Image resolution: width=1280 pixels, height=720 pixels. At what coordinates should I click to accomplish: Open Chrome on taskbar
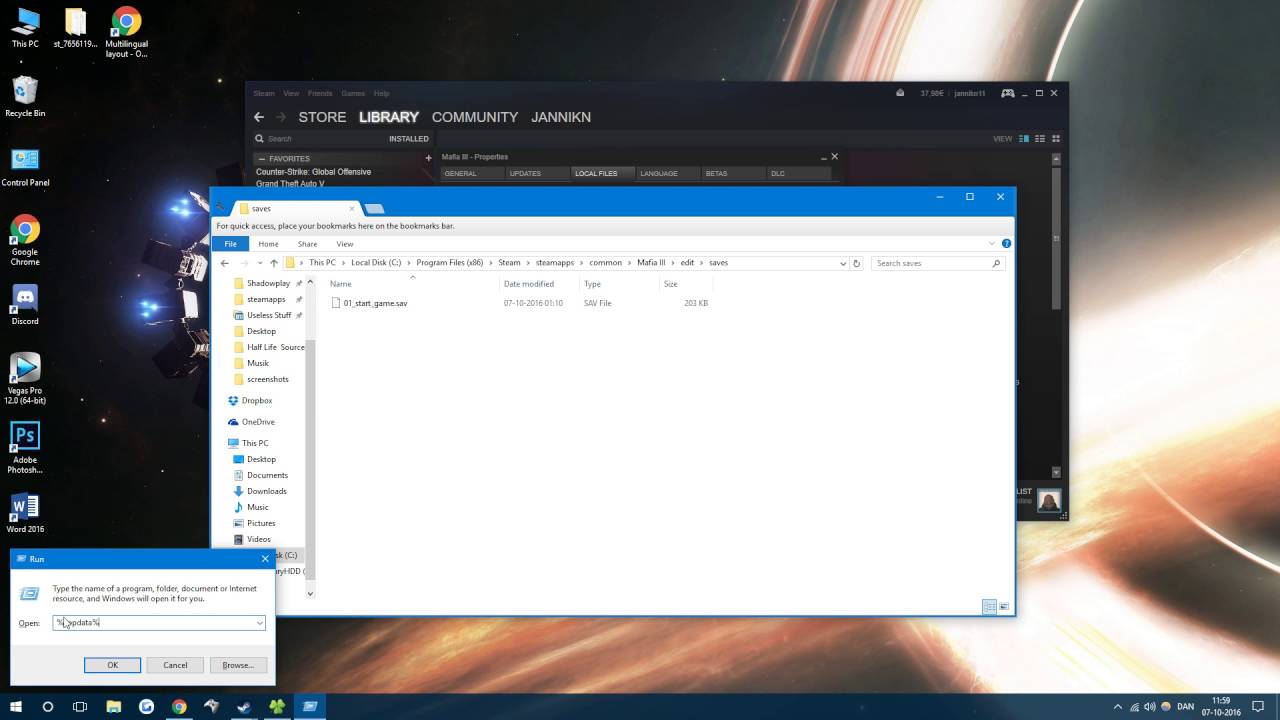(x=179, y=706)
